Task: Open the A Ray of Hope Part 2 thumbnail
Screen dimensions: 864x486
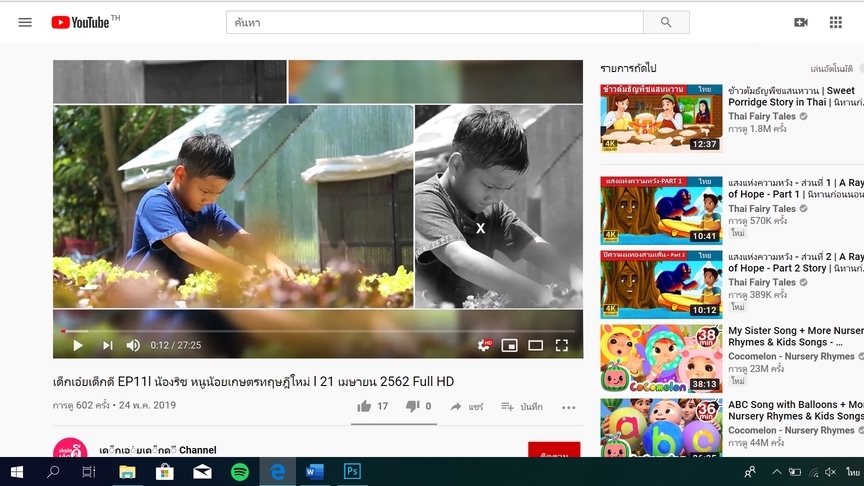Action: pyautogui.click(x=661, y=284)
